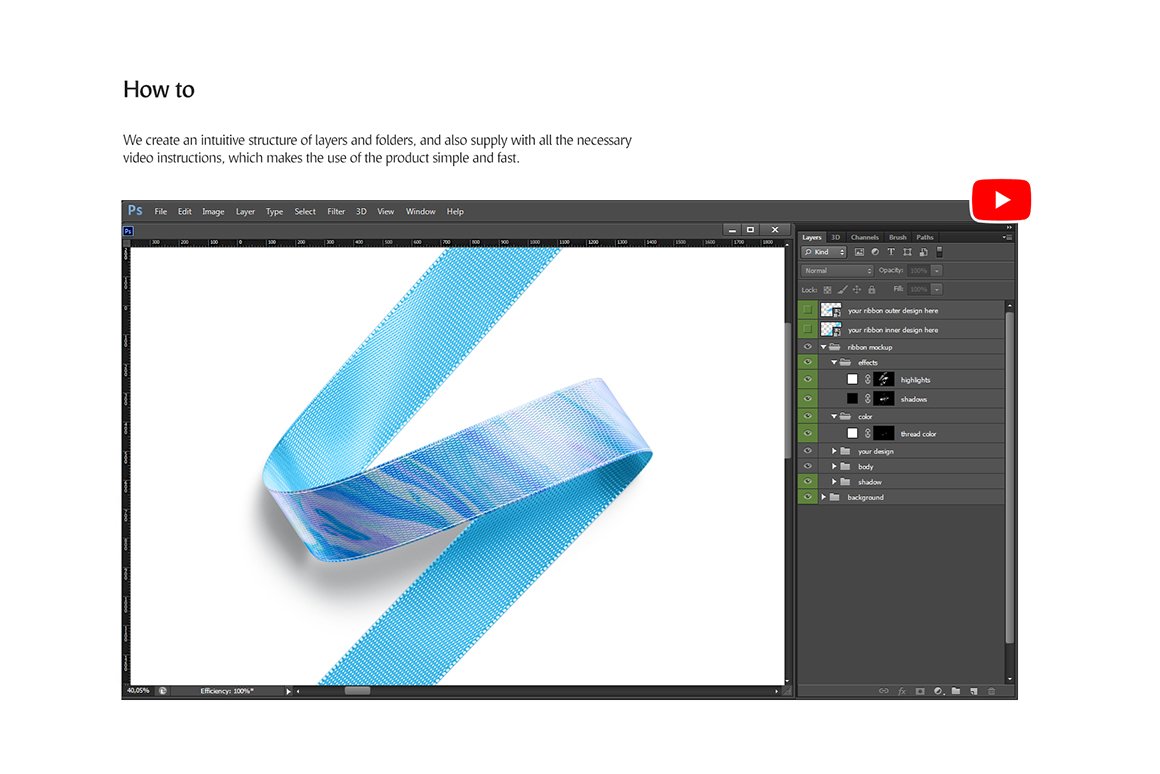The height and width of the screenshot is (774, 1160).
Task: Open the Normal blend mode dropdown
Action: pos(838,271)
